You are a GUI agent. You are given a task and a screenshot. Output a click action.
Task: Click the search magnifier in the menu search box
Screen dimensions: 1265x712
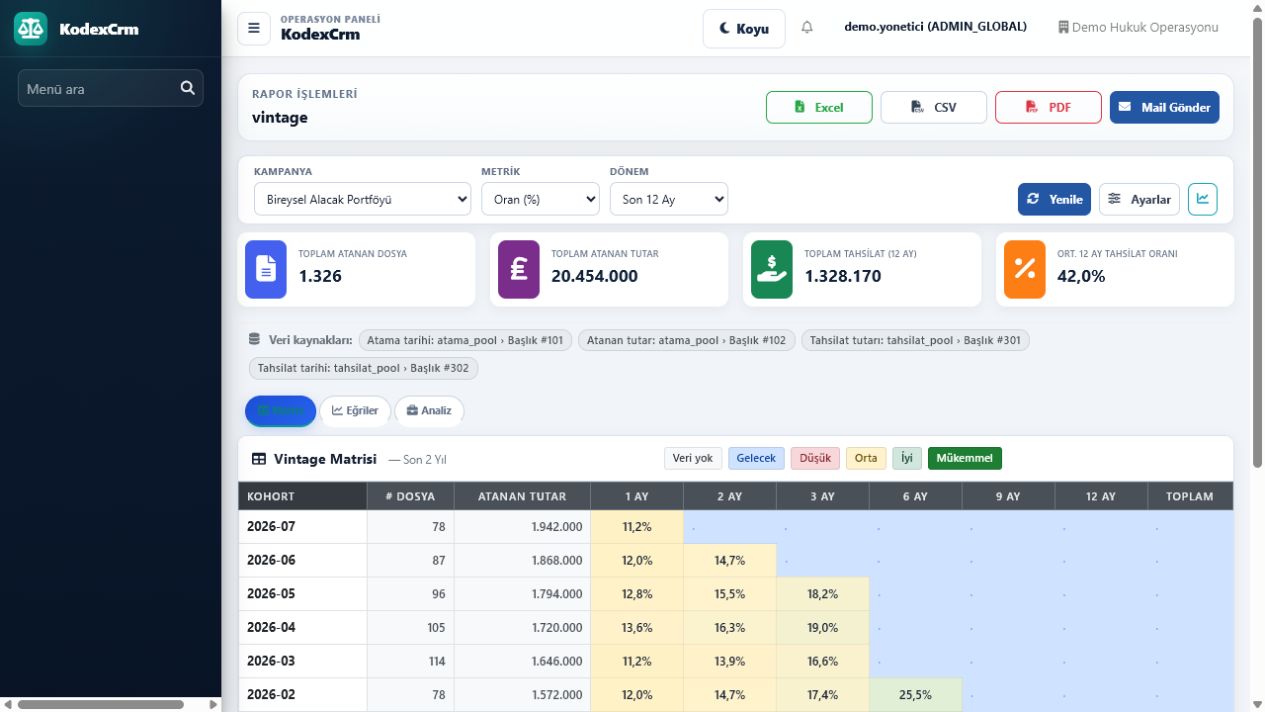[x=187, y=88]
